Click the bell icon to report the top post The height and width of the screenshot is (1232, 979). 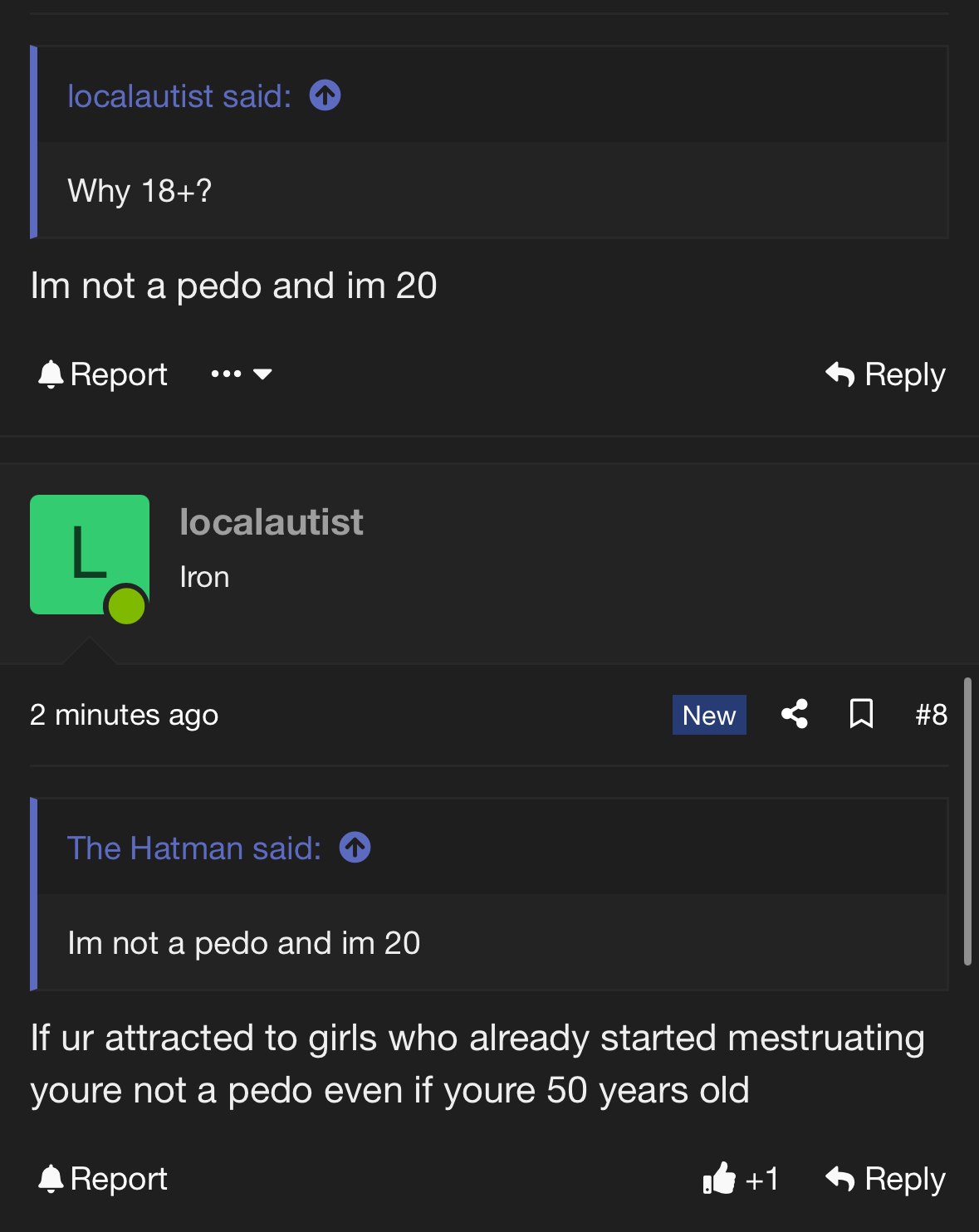click(x=51, y=374)
